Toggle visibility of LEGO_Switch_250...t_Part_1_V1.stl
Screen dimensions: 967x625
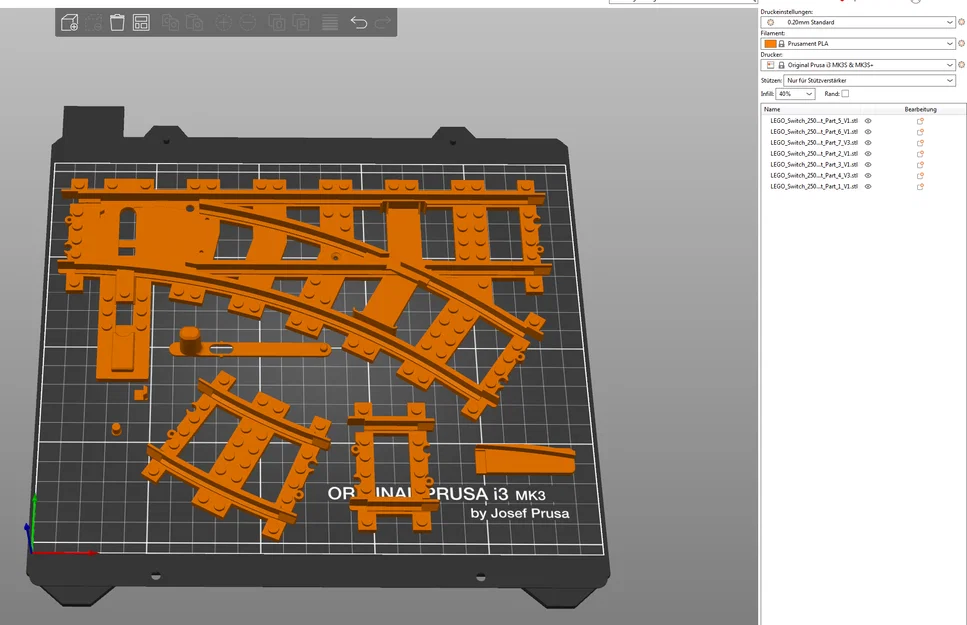[x=868, y=187]
